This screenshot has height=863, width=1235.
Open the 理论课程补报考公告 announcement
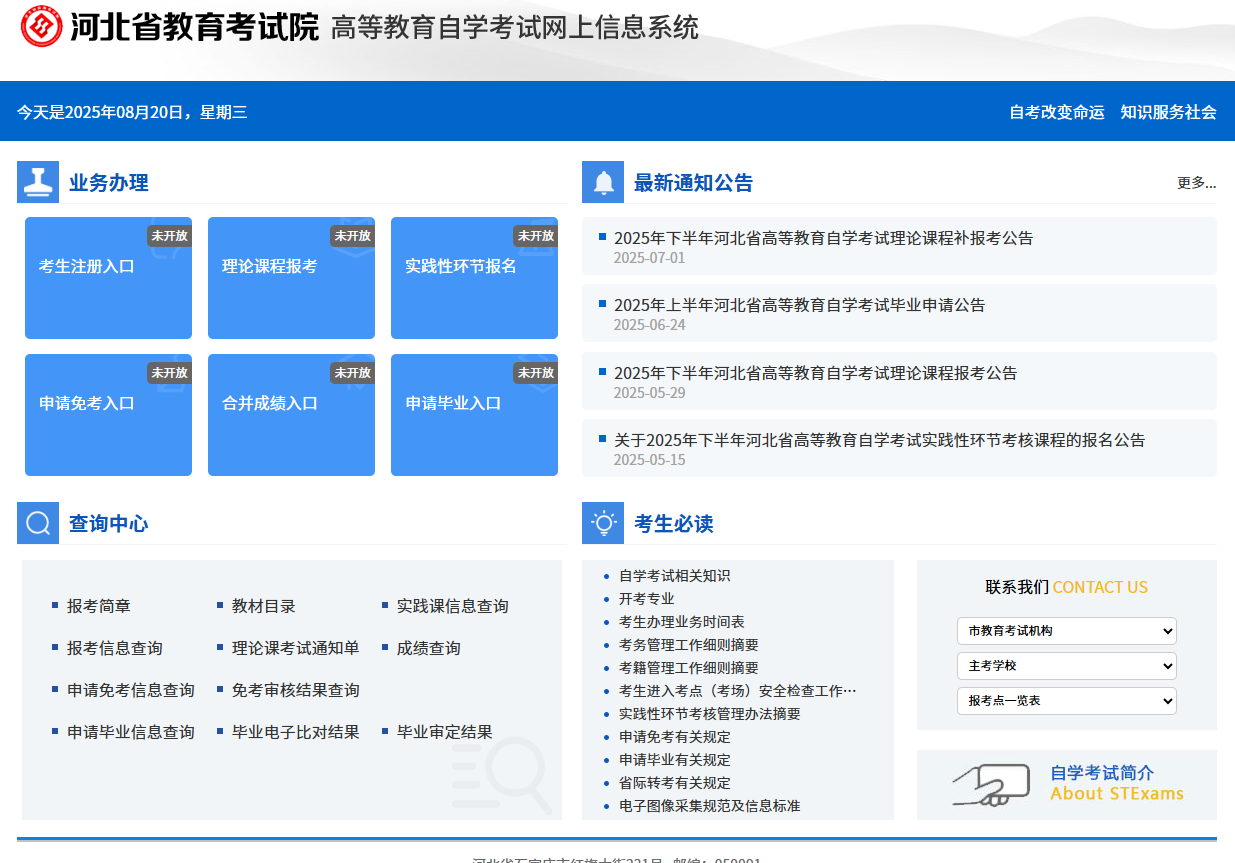(824, 238)
